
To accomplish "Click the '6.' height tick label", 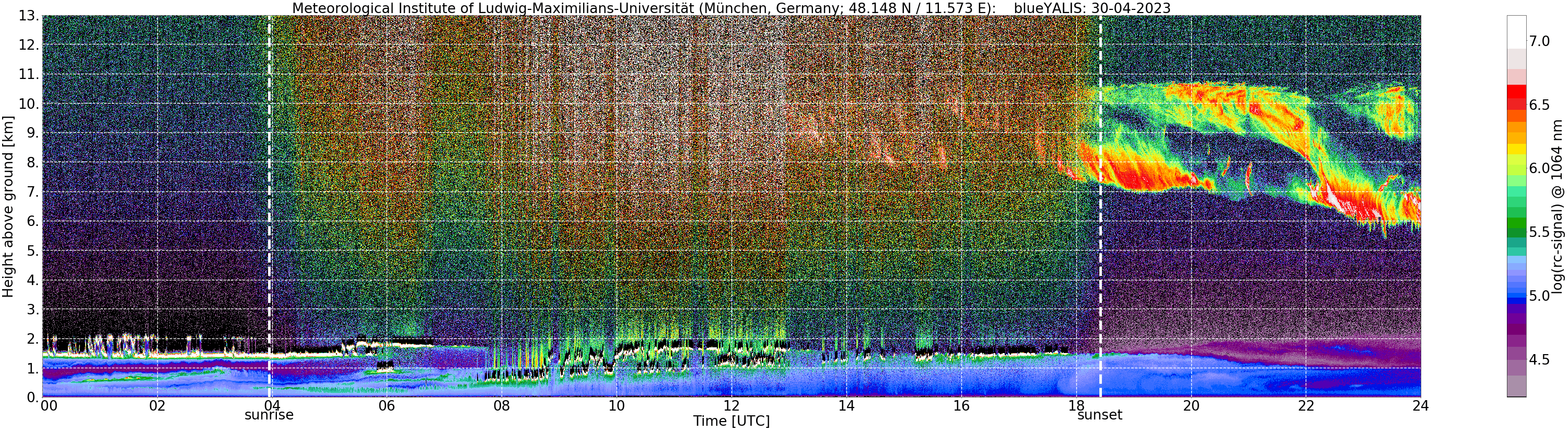I will [32, 221].
